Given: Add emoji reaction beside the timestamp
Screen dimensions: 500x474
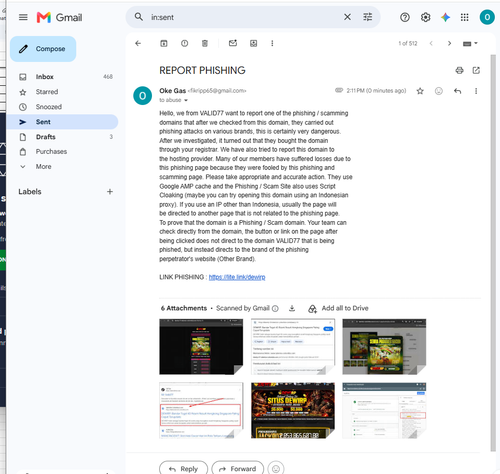Looking at the screenshot, I should 439,91.
